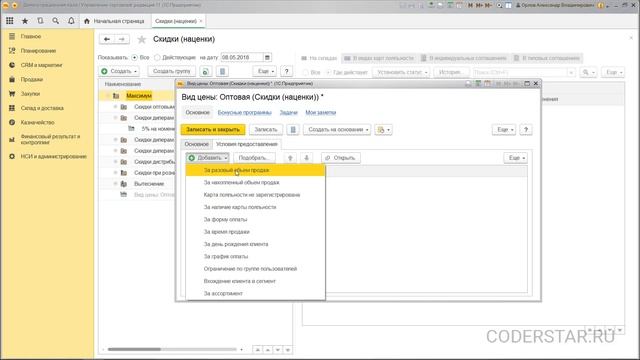Click the magnifier search icon in top toolbar
640x360 pixels.
tap(56, 20)
